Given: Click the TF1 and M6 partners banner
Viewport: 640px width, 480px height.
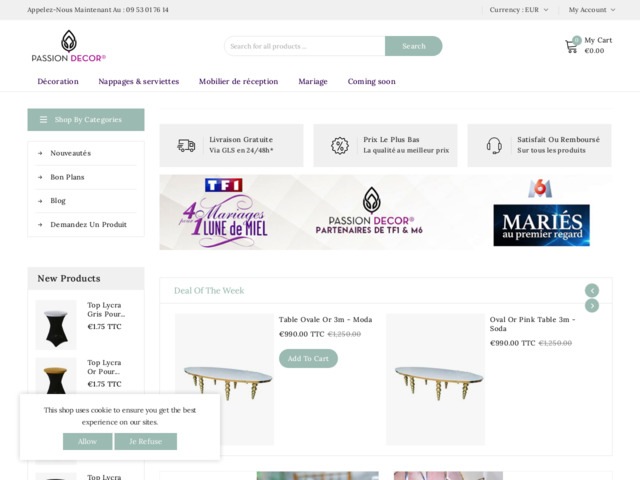Looking at the screenshot, I should point(386,212).
